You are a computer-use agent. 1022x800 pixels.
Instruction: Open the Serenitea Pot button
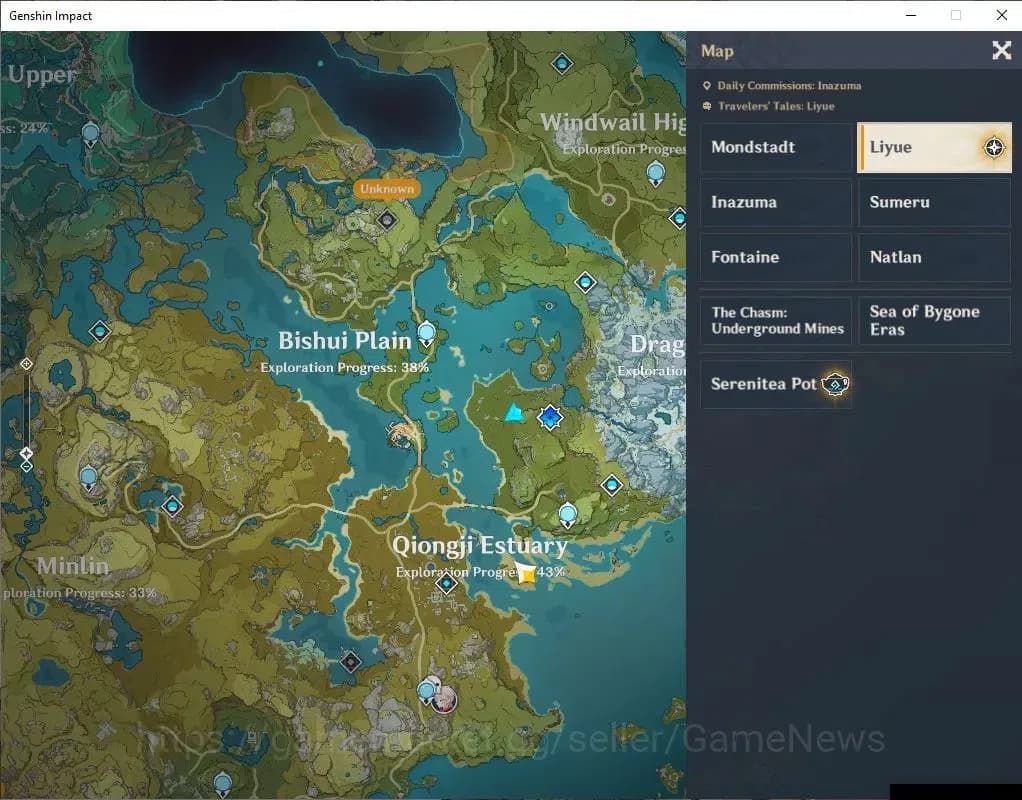coord(776,384)
